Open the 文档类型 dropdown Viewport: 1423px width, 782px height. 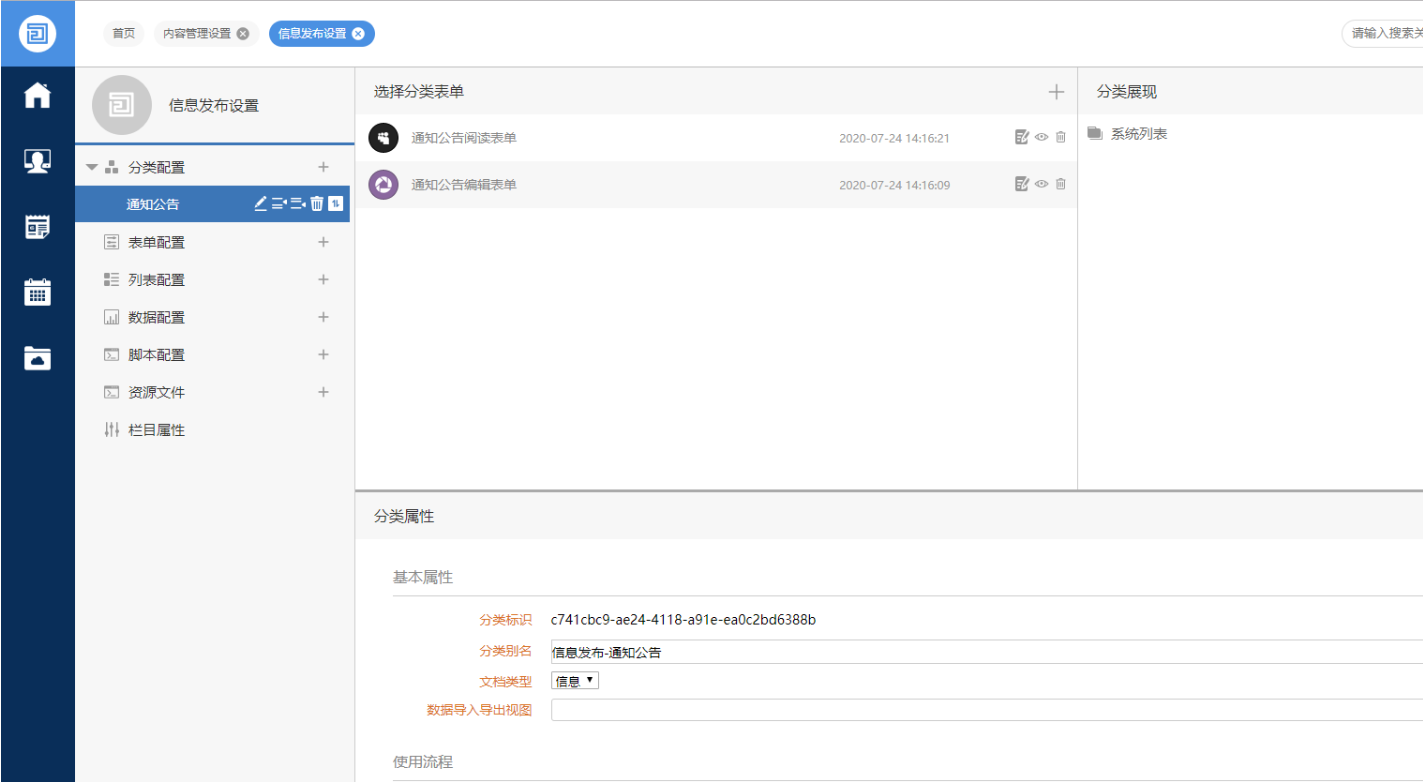[575, 681]
